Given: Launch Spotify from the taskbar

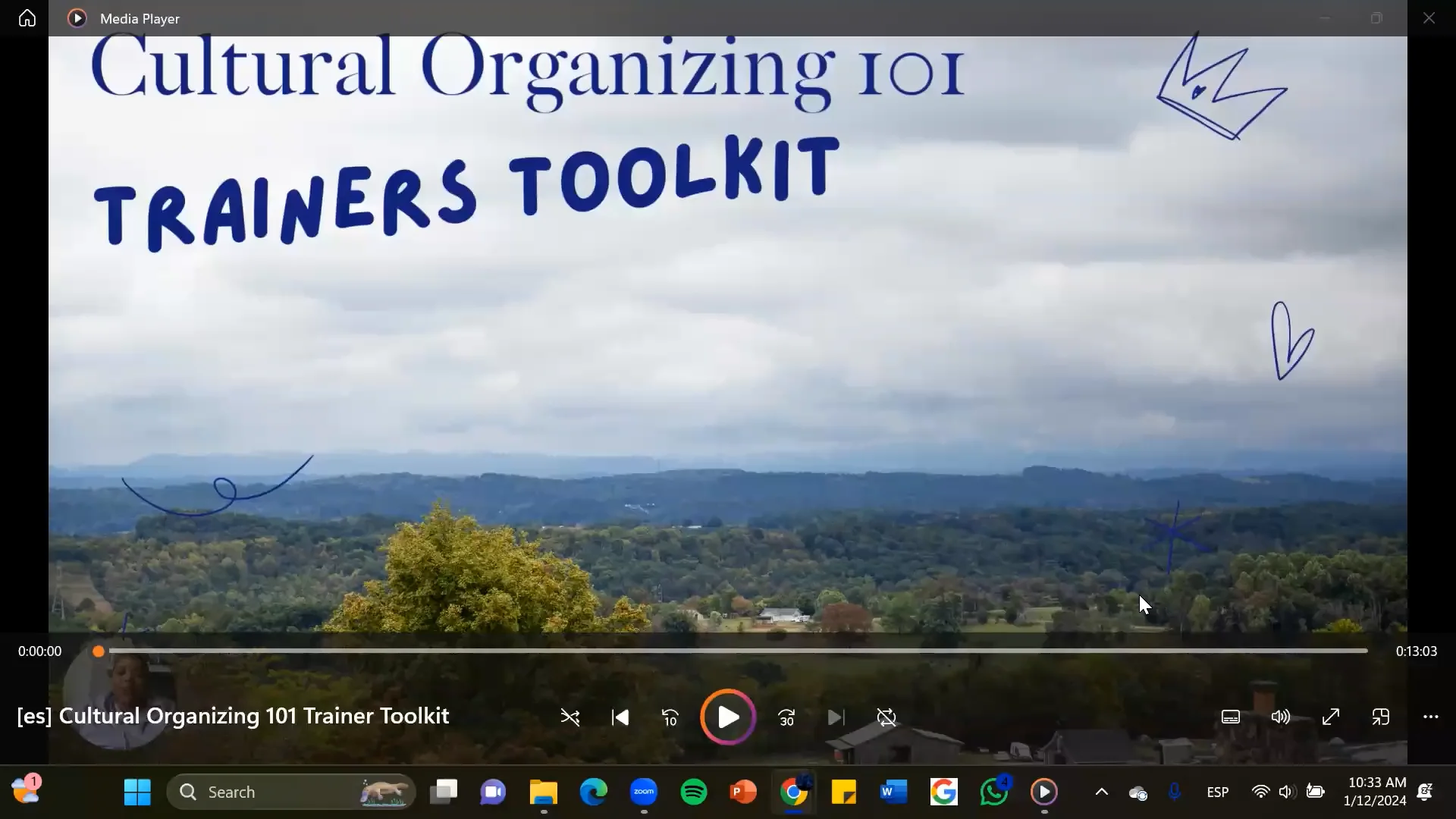Looking at the screenshot, I should pos(694,792).
